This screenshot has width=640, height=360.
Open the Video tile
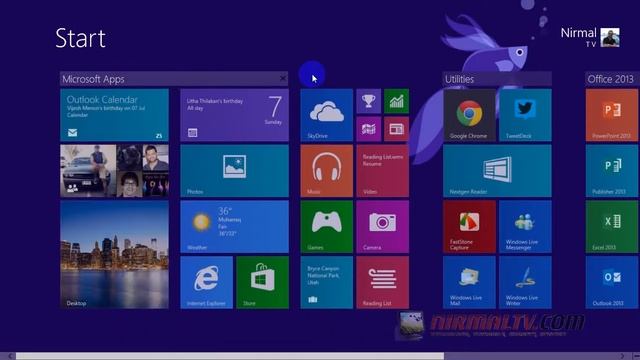tap(382, 171)
